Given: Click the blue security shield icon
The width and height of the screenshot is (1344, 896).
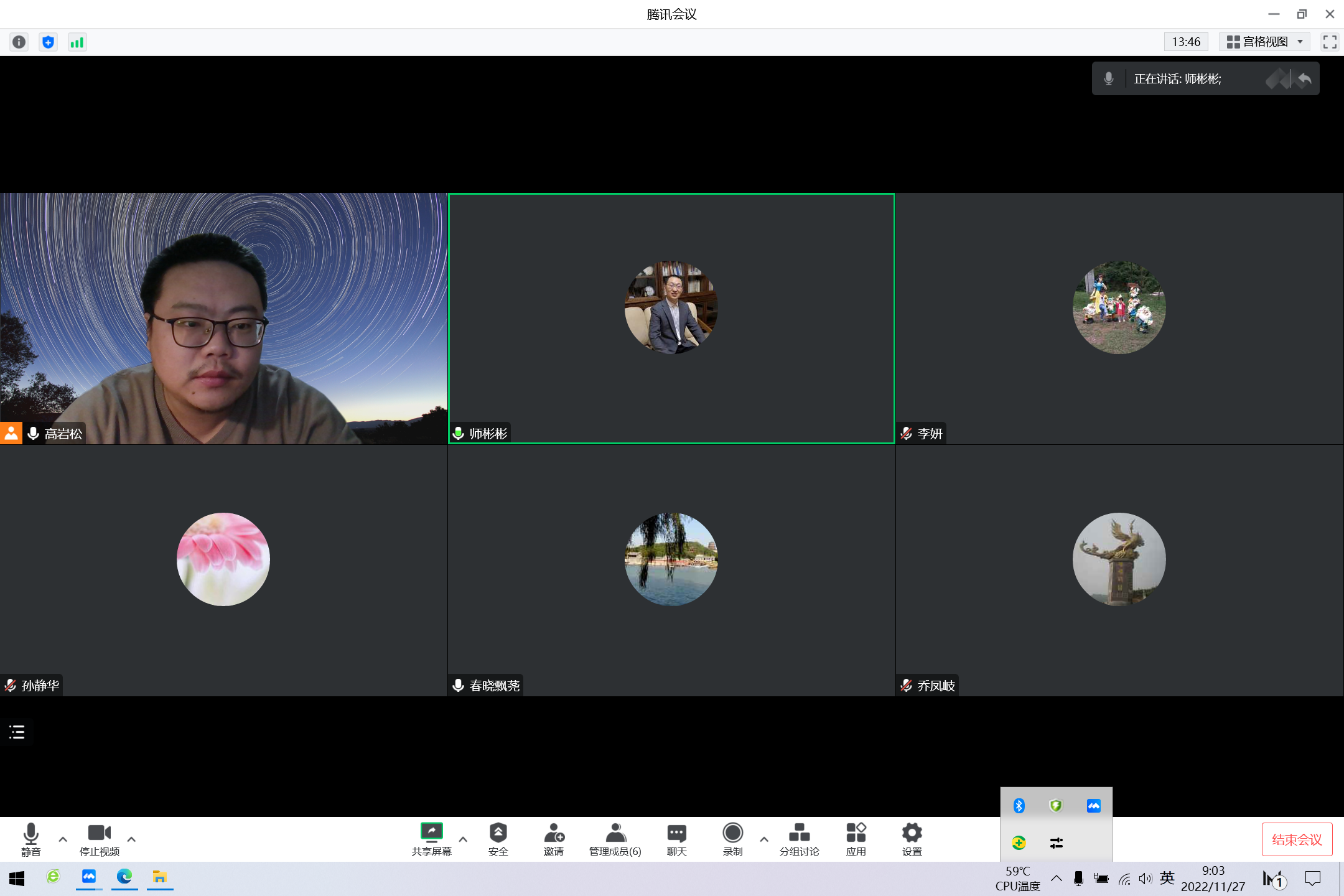Looking at the screenshot, I should [x=48, y=42].
